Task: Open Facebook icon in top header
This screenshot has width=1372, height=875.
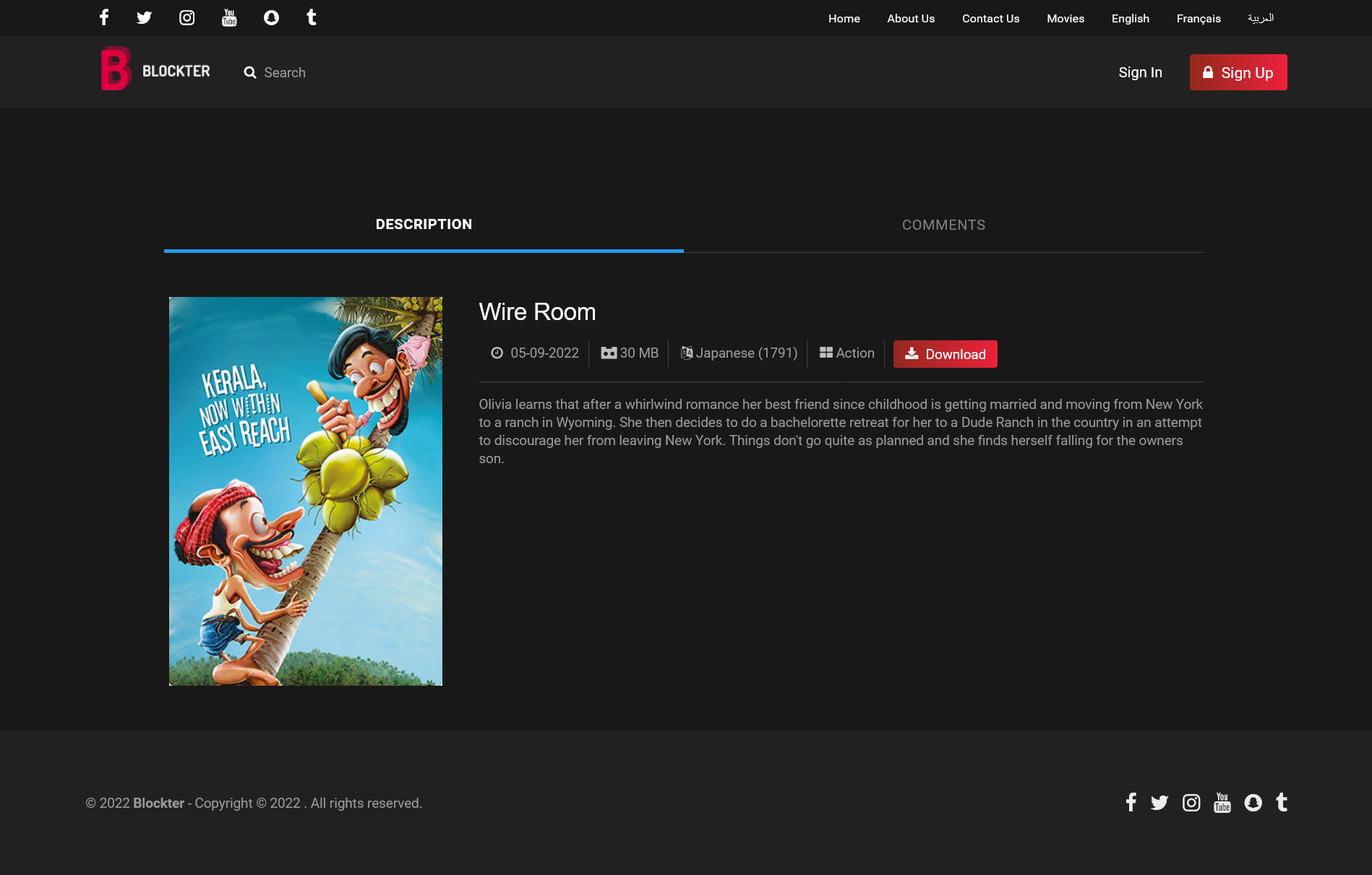Action: (x=104, y=17)
